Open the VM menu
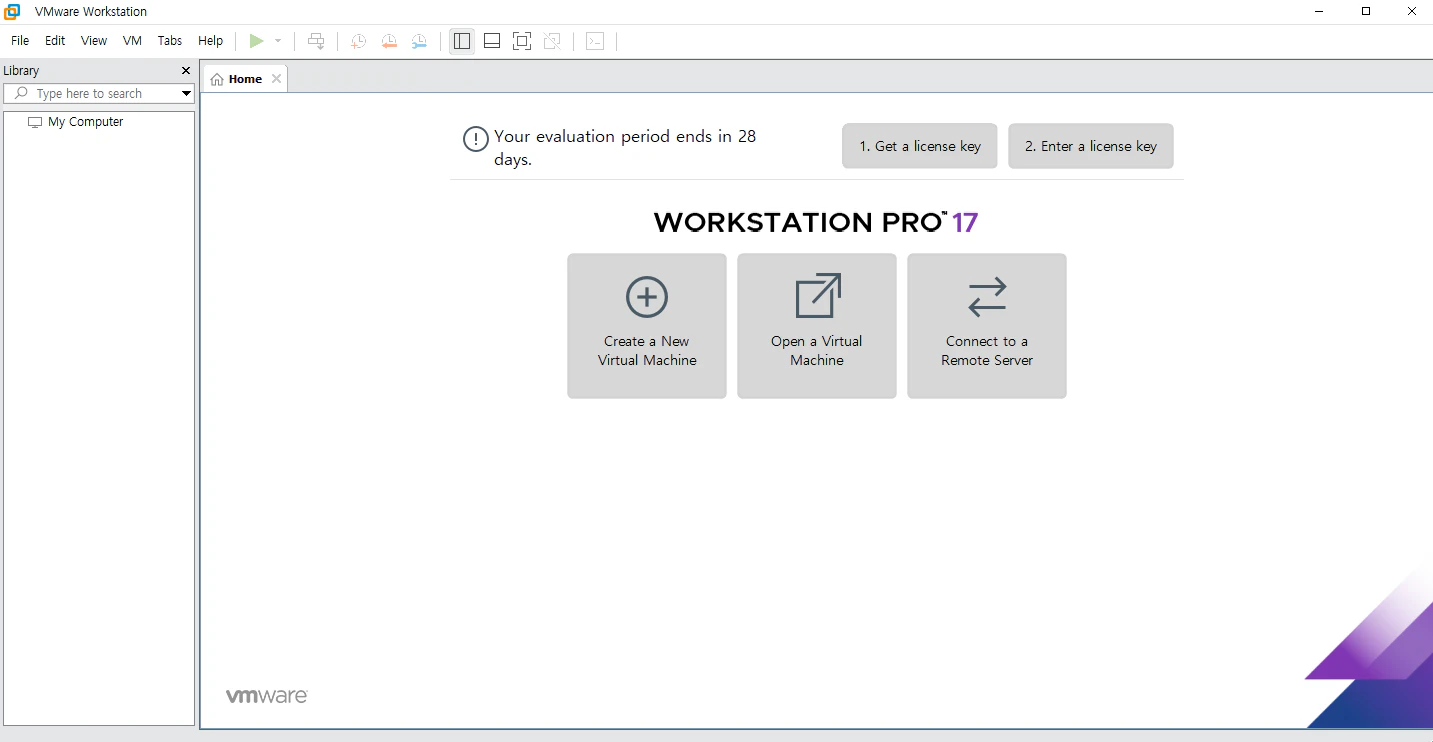This screenshot has height=742, width=1433. (x=132, y=41)
